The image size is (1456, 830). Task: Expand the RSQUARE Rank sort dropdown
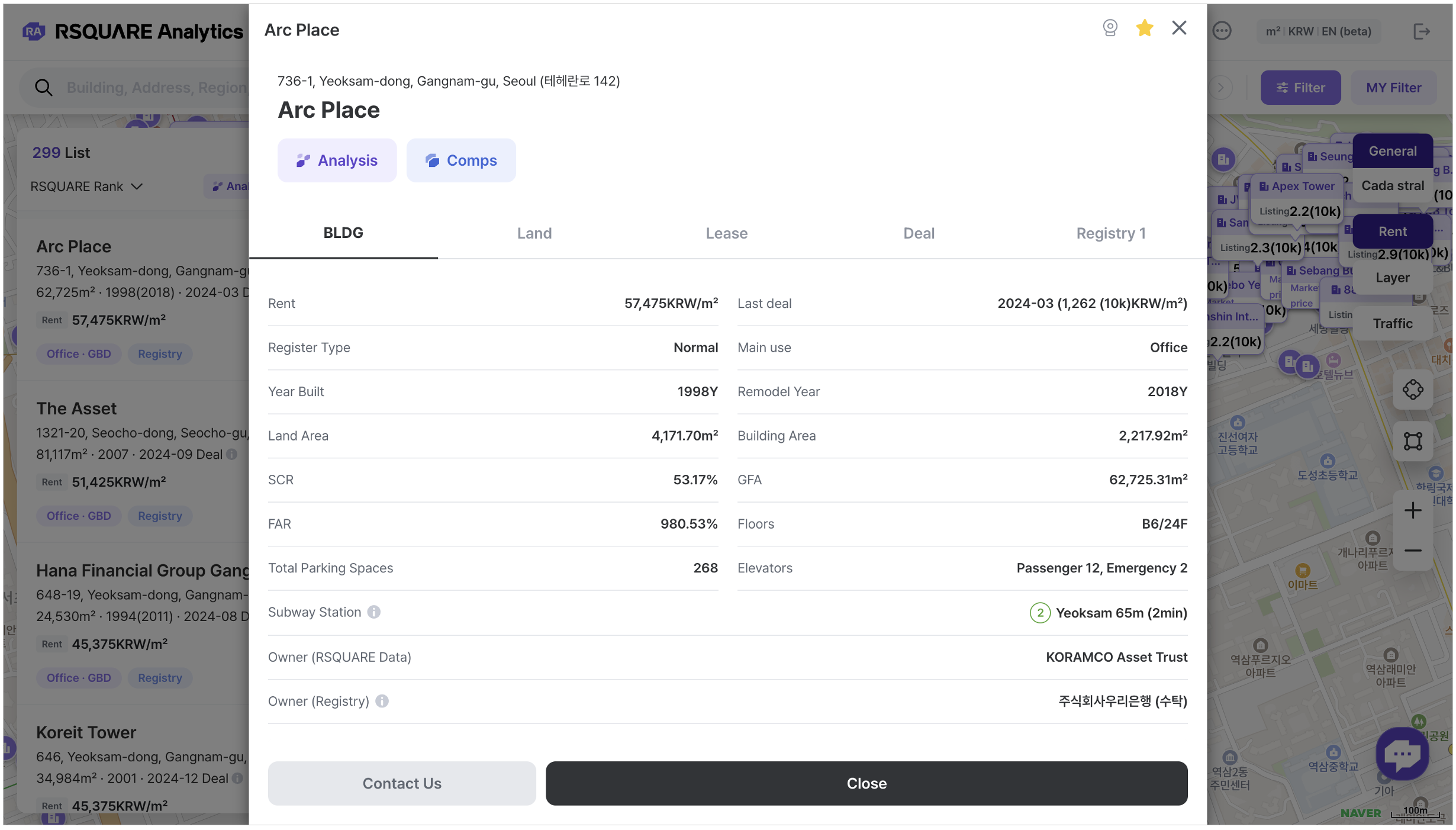86,186
